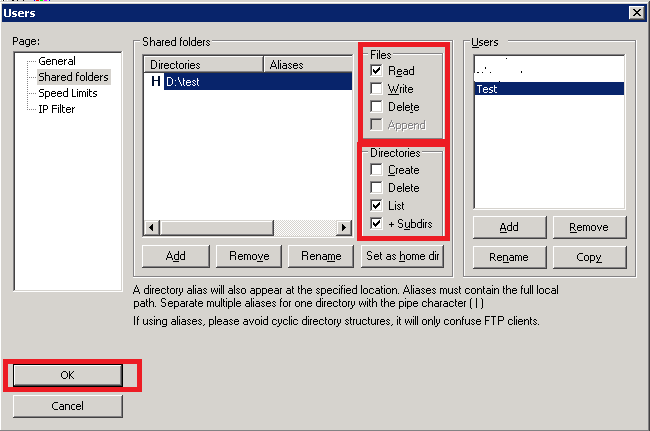This screenshot has width=650, height=431.
Task: Toggle the Files Read checkbox
Action: click(376, 70)
